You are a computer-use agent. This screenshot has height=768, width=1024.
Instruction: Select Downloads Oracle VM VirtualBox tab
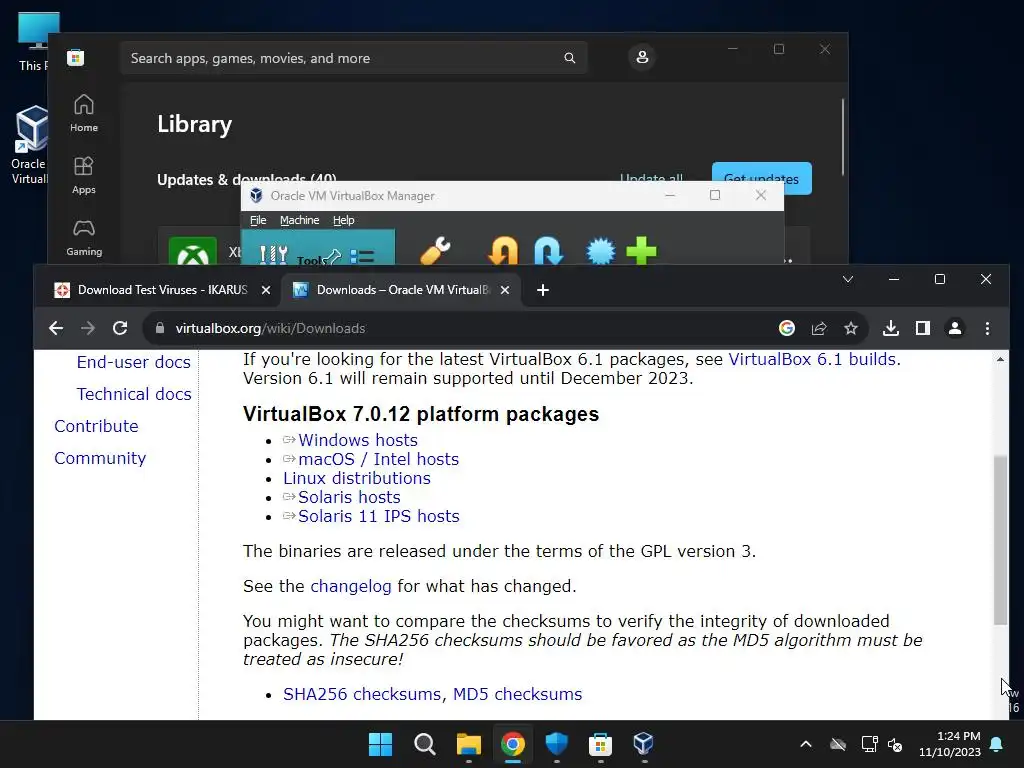tap(400, 290)
